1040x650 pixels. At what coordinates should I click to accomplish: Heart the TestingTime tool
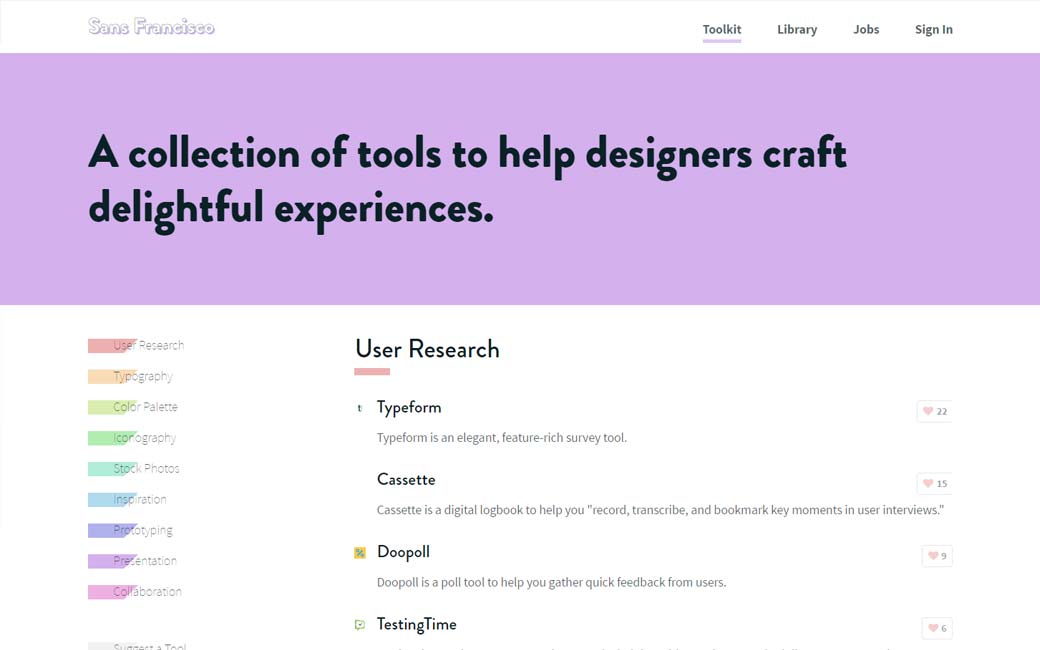(x=936, y=628)
